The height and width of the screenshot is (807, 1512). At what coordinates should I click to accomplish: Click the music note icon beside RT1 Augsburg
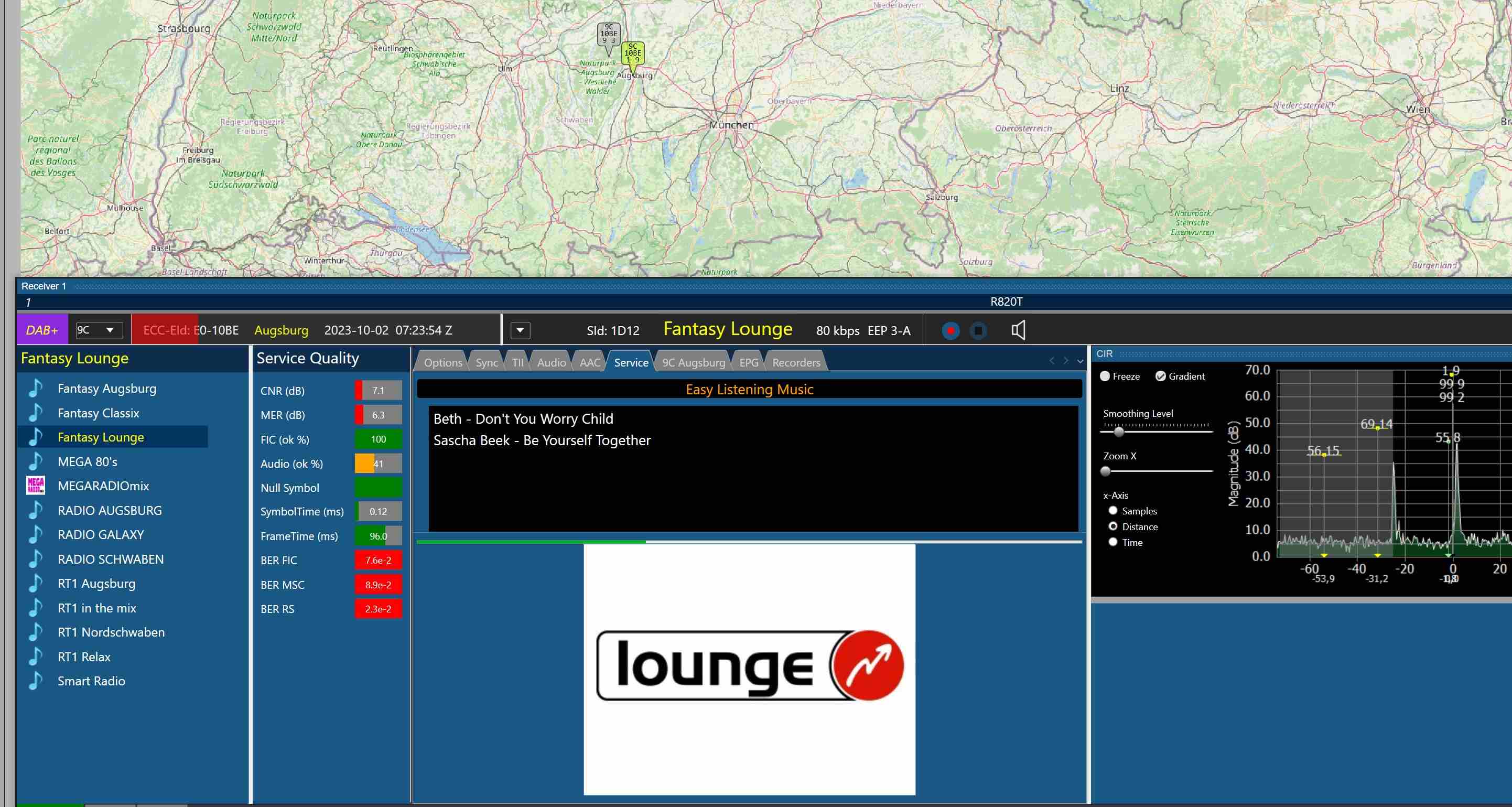click(36, 584)
